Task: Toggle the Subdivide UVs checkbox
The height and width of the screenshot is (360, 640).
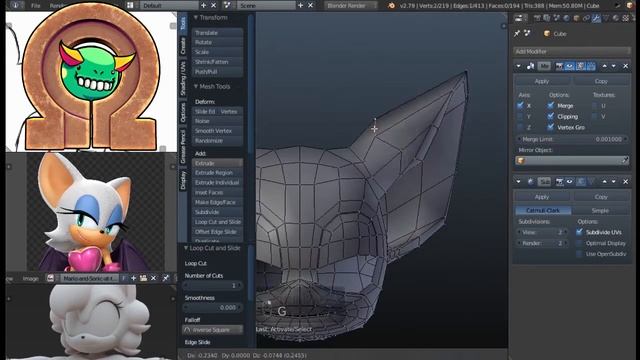Action: click(x=579, y=232)
